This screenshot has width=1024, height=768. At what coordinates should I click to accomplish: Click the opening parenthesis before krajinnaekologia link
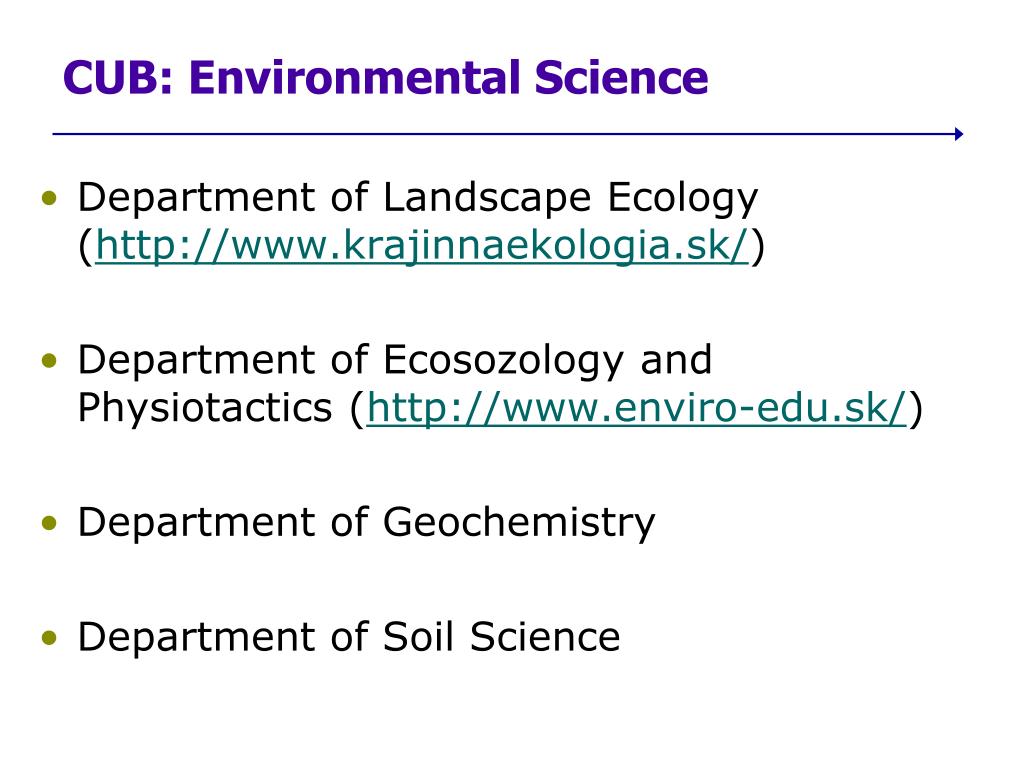point(86,247)
